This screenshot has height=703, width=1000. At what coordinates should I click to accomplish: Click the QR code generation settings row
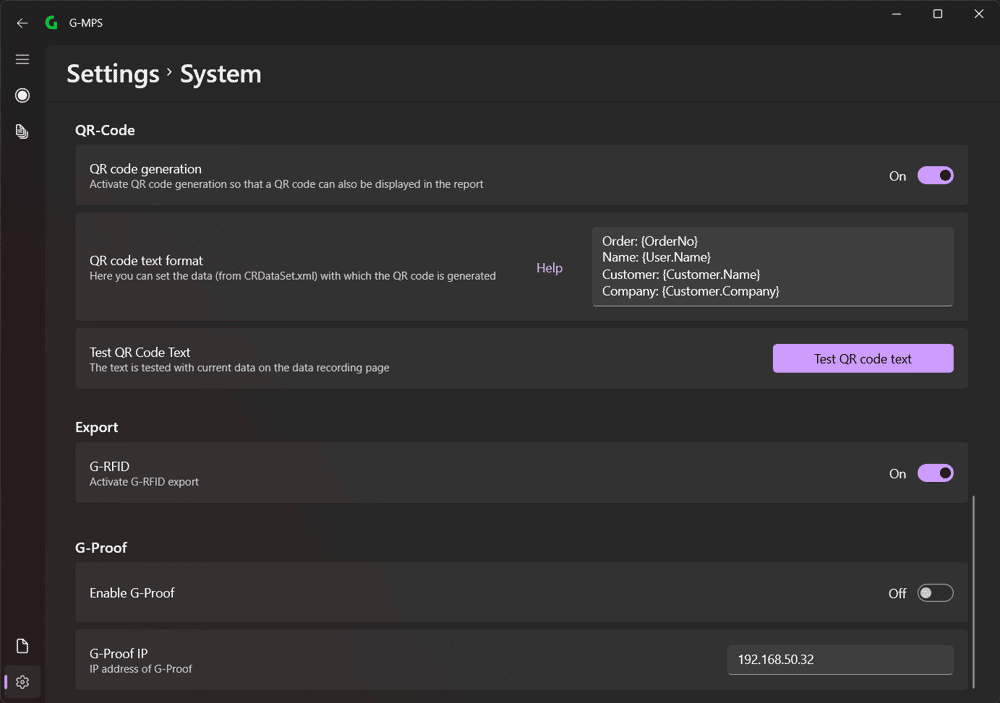pyautogui.click(x=521, y=175)
